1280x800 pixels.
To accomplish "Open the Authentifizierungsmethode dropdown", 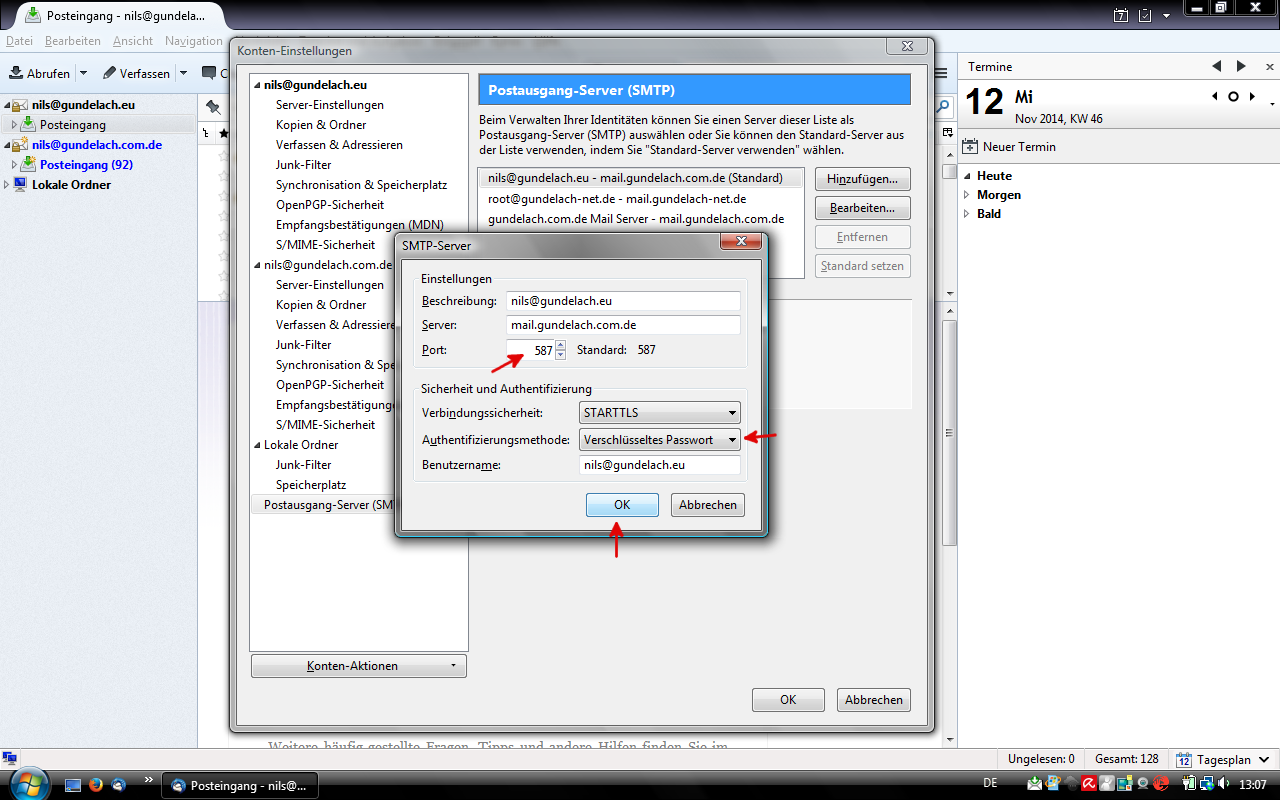I will (x=660, y=440).
